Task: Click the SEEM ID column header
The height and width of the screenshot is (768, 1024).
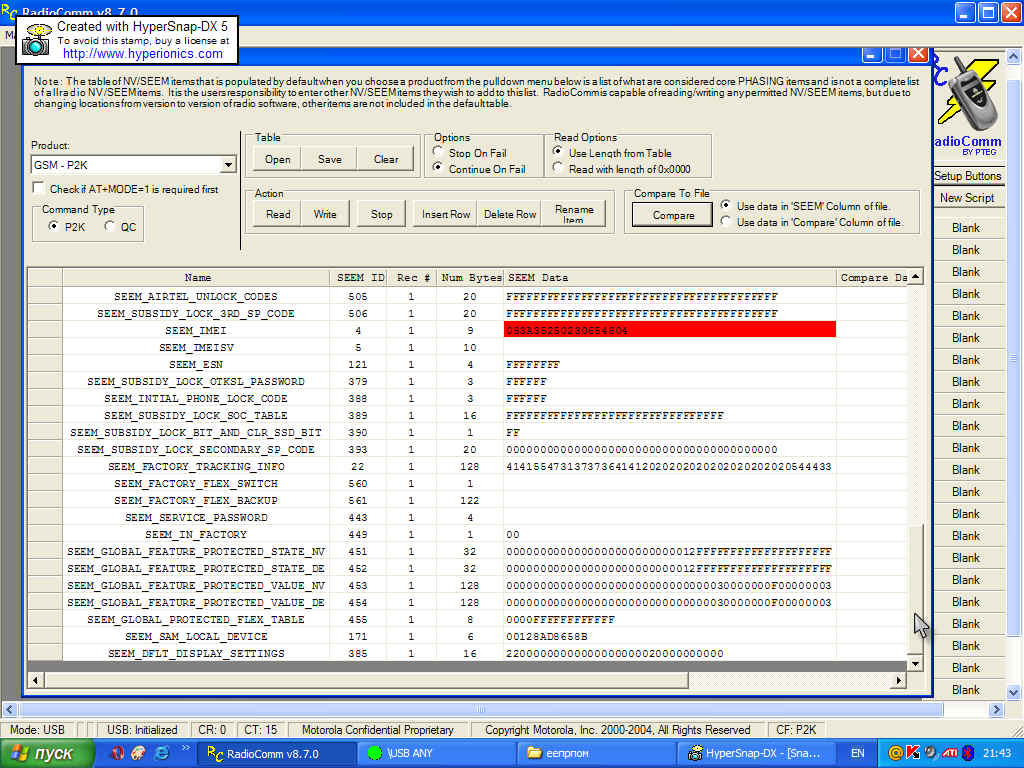Action: pos(359,278)
